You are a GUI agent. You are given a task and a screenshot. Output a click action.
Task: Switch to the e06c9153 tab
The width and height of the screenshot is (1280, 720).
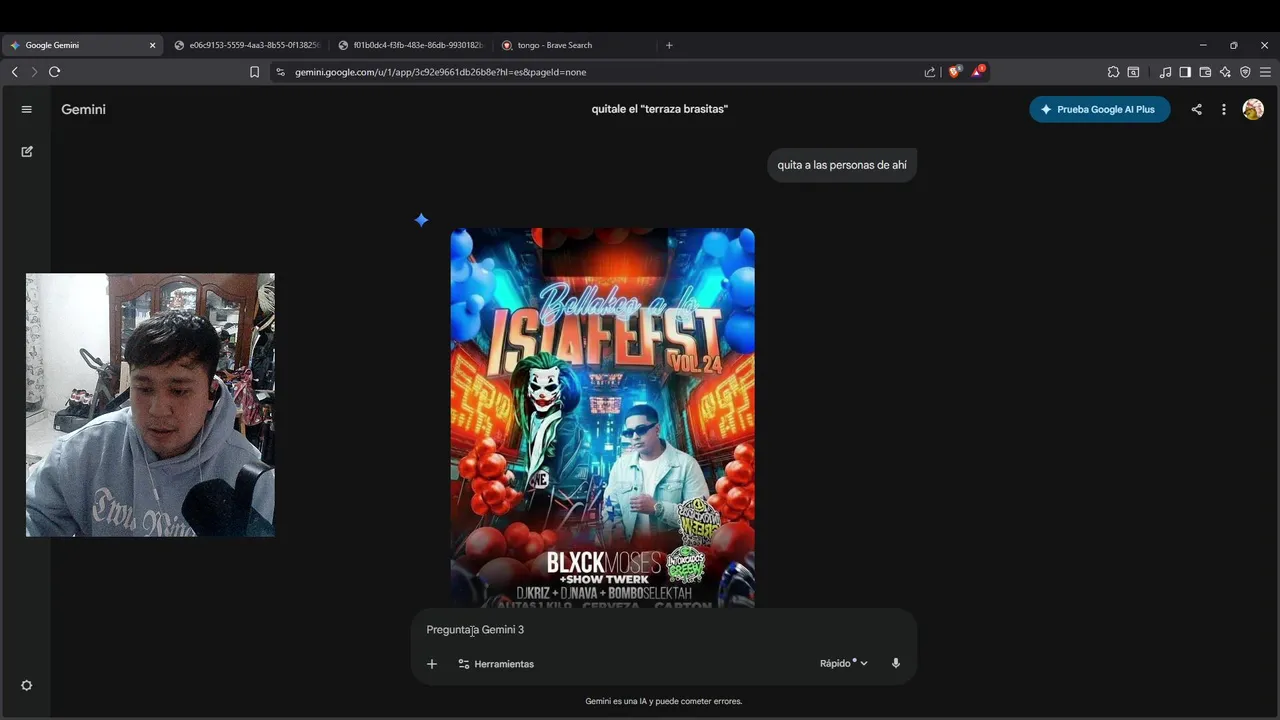point(246,45)
